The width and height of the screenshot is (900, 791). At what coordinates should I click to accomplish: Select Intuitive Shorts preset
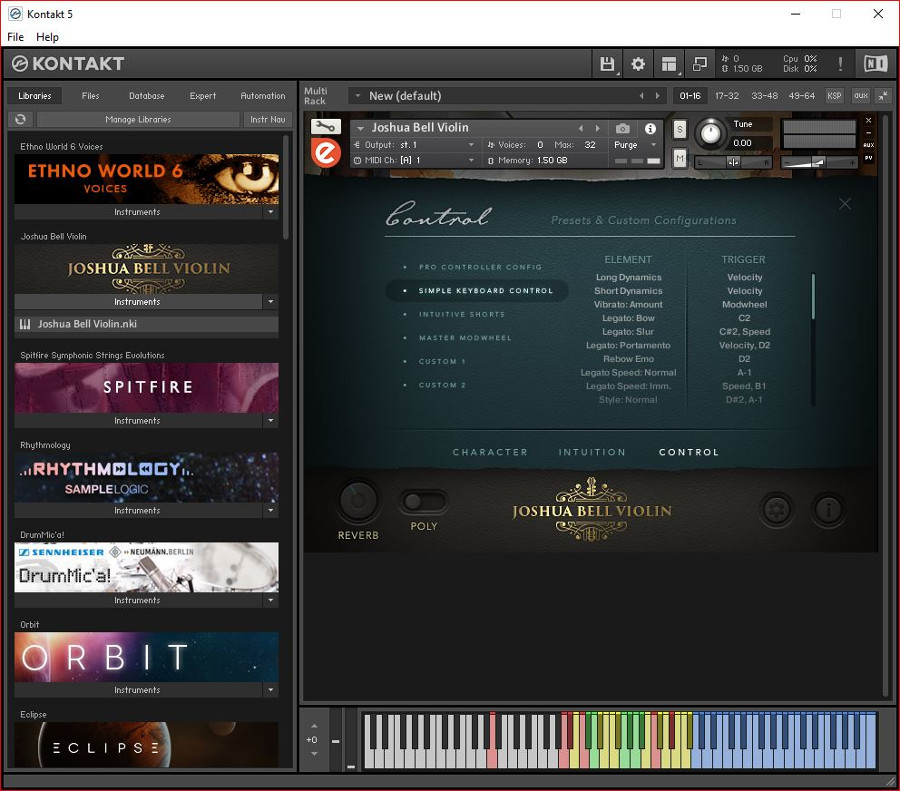tap(461, 314)
